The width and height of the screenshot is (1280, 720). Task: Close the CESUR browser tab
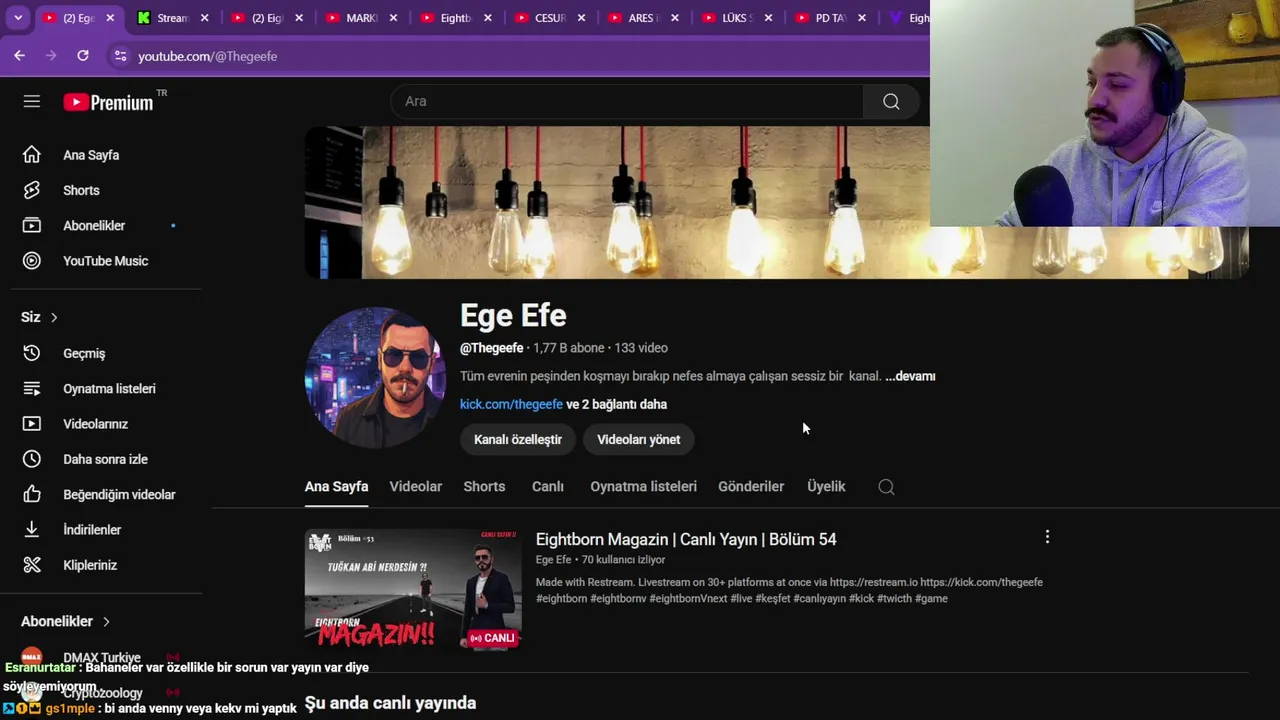581,18
